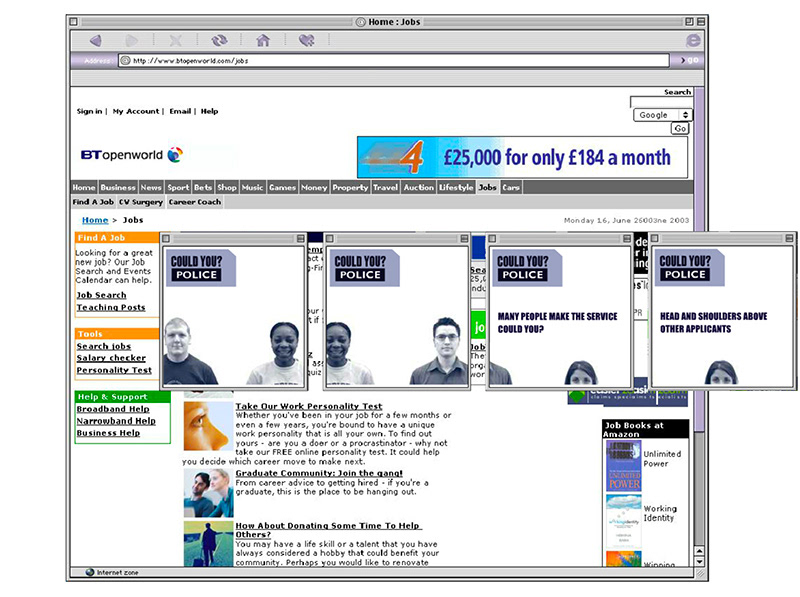This screenshot has height=597, width=800.
Task: Stop loading with the X toolbar icon
Action: [x=176, y=40]
